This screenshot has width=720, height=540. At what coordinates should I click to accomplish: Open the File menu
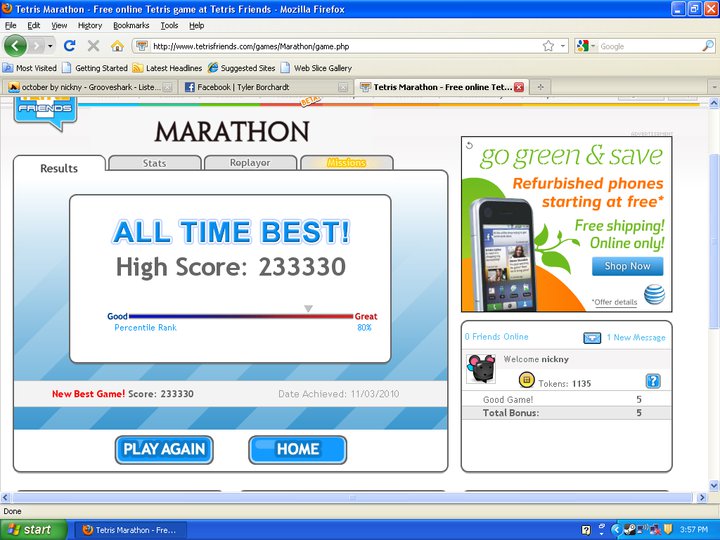tap(11, 26)
